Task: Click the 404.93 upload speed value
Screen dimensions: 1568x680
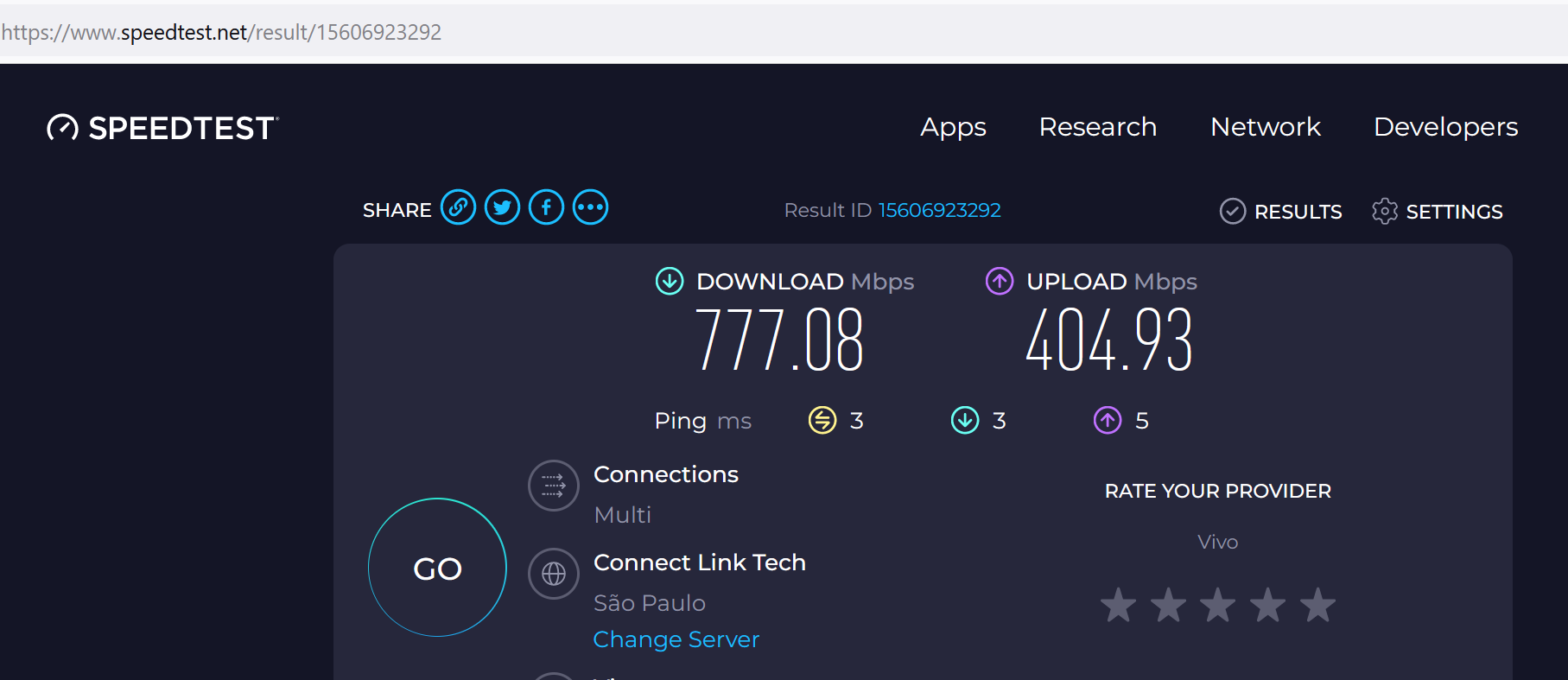Action: tap(1109, 340)
